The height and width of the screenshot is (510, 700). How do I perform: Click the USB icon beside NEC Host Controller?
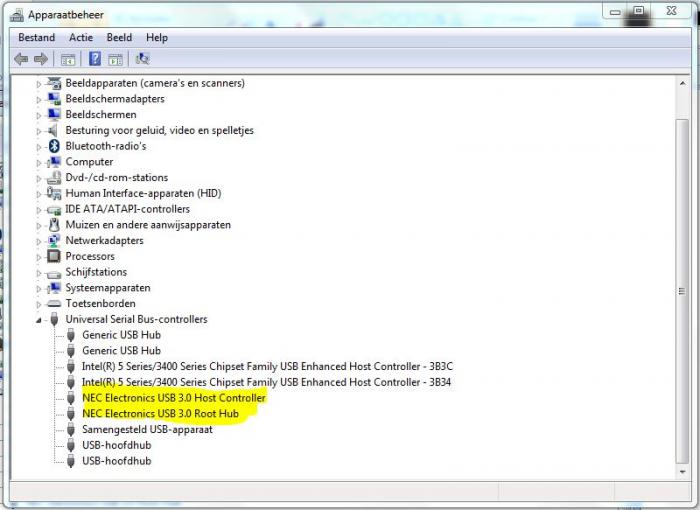[x=71, y=397]
